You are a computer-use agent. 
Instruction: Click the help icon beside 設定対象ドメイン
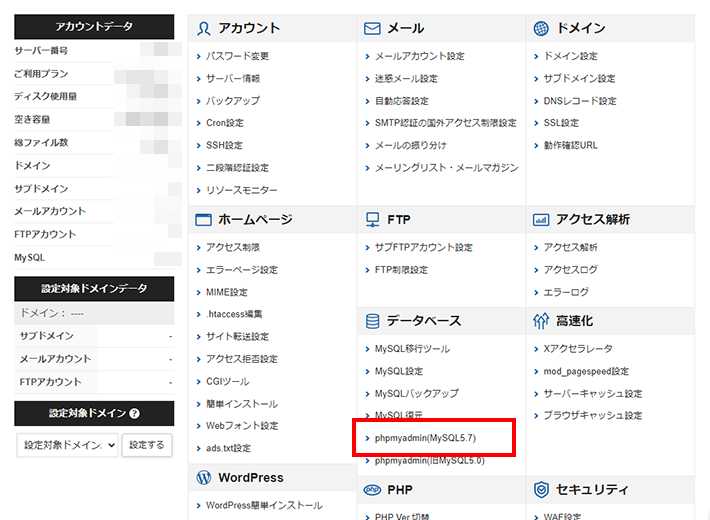tap(134, 414)
